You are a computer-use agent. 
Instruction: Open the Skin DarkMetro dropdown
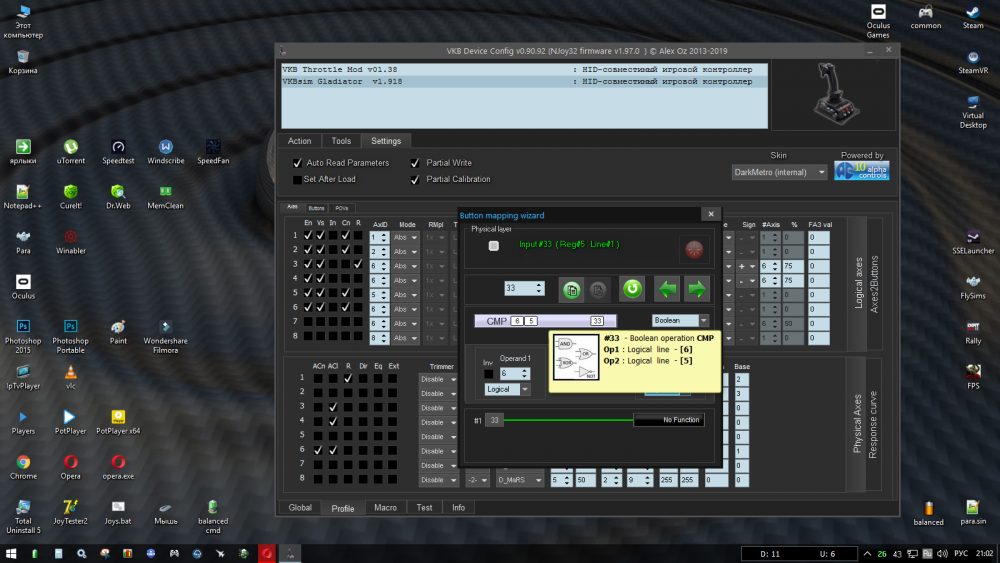pyautogui.click(x=779, y=172)
